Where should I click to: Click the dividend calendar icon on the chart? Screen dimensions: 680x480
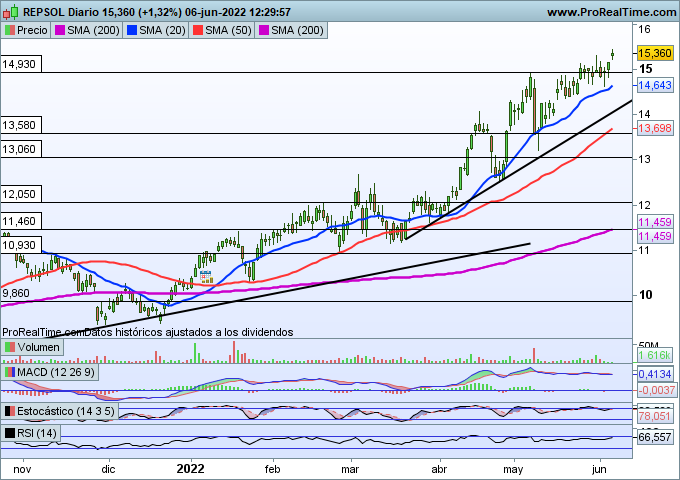206,277
